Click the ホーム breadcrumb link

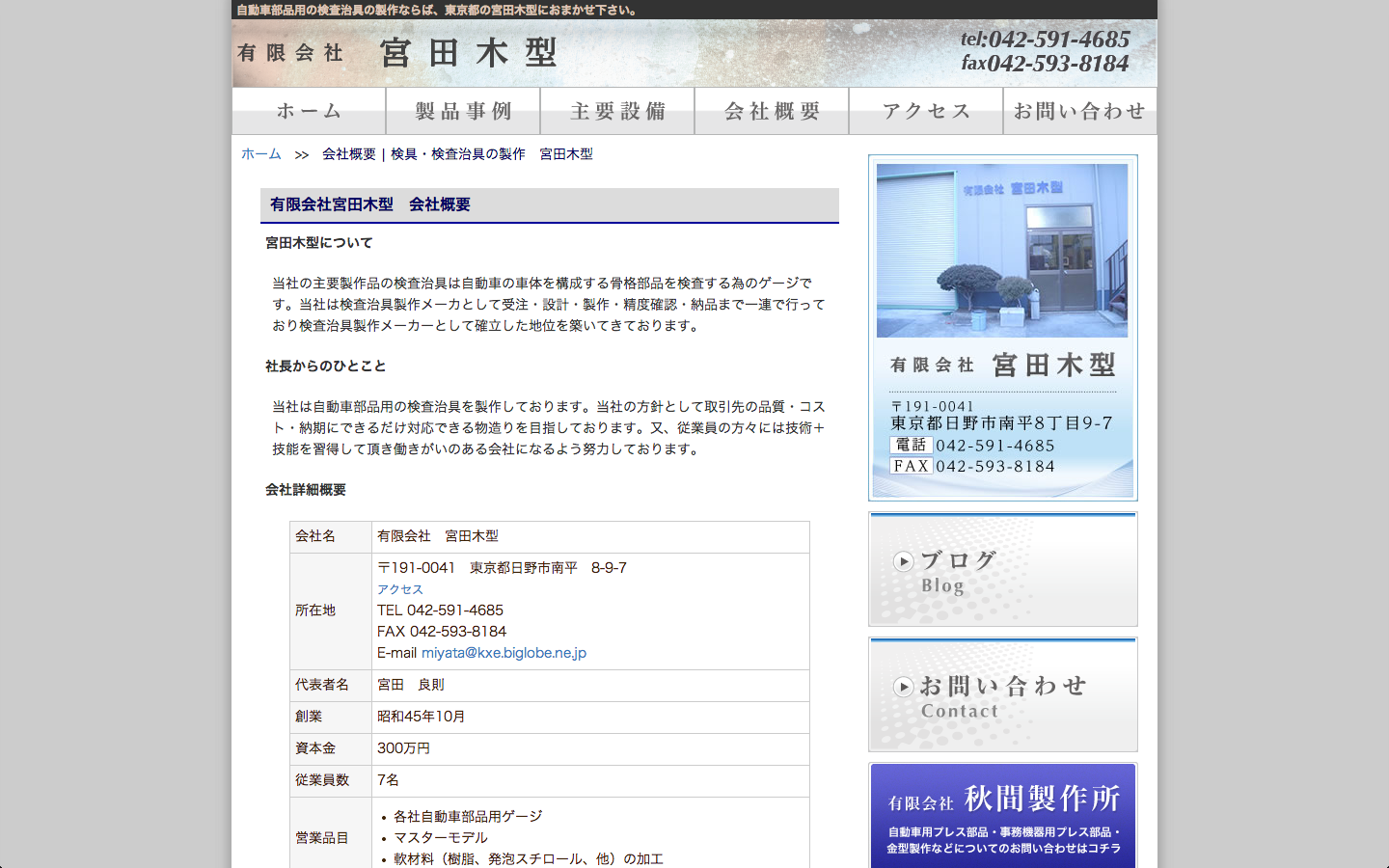(261, 154)
